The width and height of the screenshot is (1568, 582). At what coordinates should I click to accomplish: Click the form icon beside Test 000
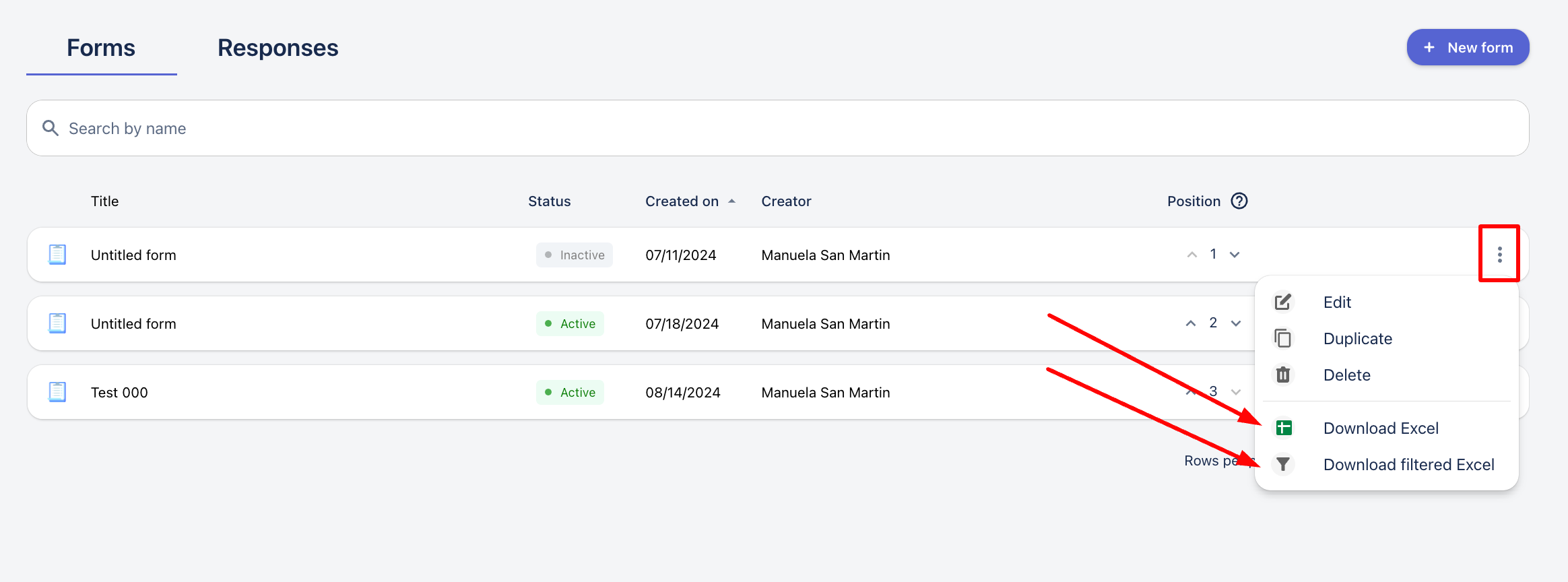pos(57,392)
